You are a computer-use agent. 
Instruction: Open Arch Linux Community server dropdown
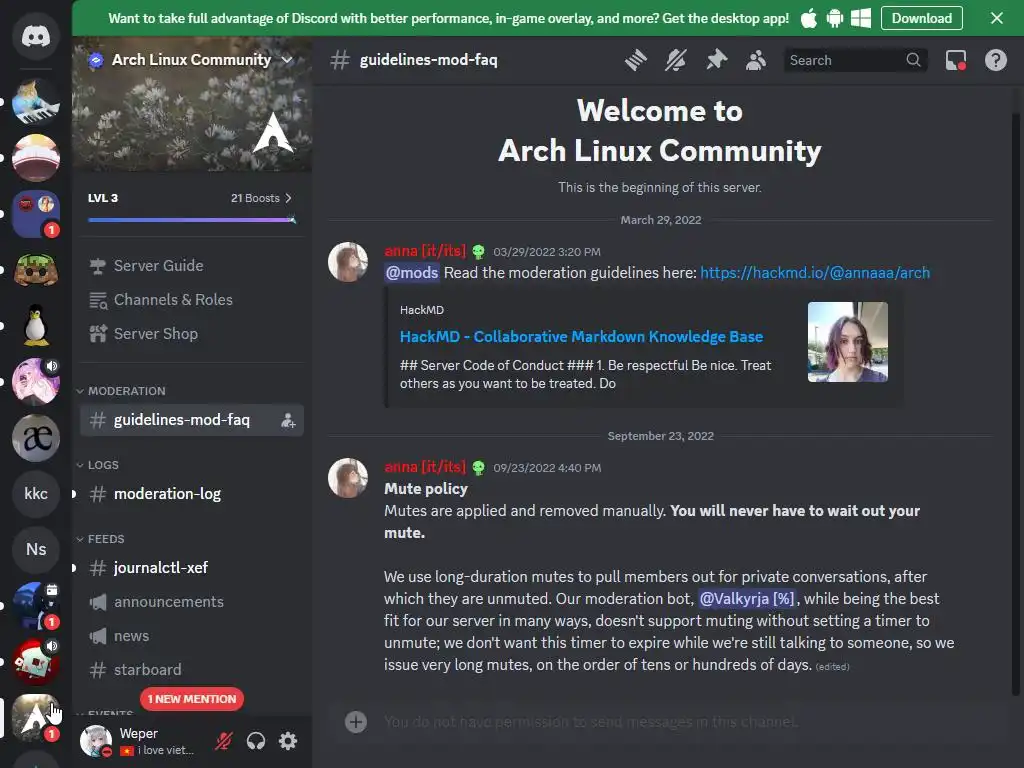tap(191, 59)
